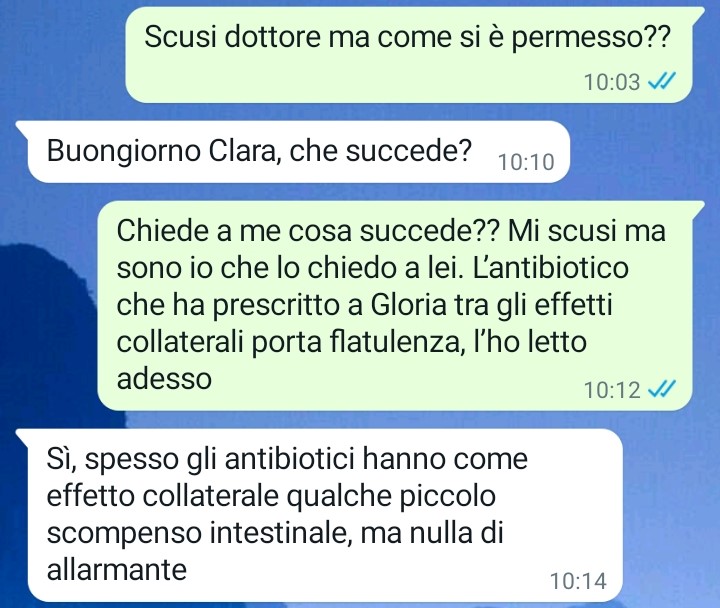
Task: Tap the word 'adesso' in the green bubble
Action: (x=164, y=379)
